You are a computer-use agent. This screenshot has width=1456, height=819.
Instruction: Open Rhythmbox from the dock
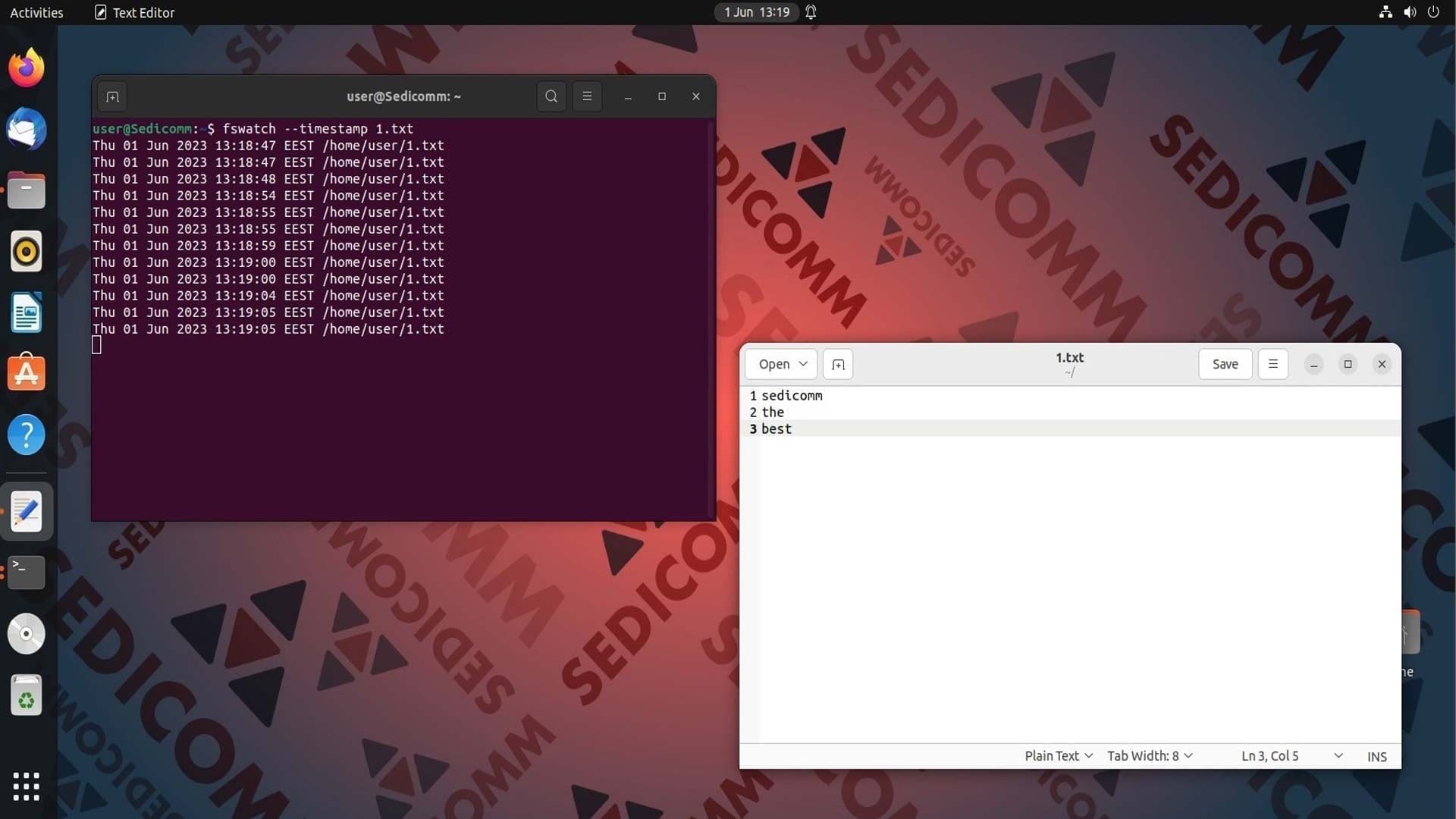click(27, 251)
